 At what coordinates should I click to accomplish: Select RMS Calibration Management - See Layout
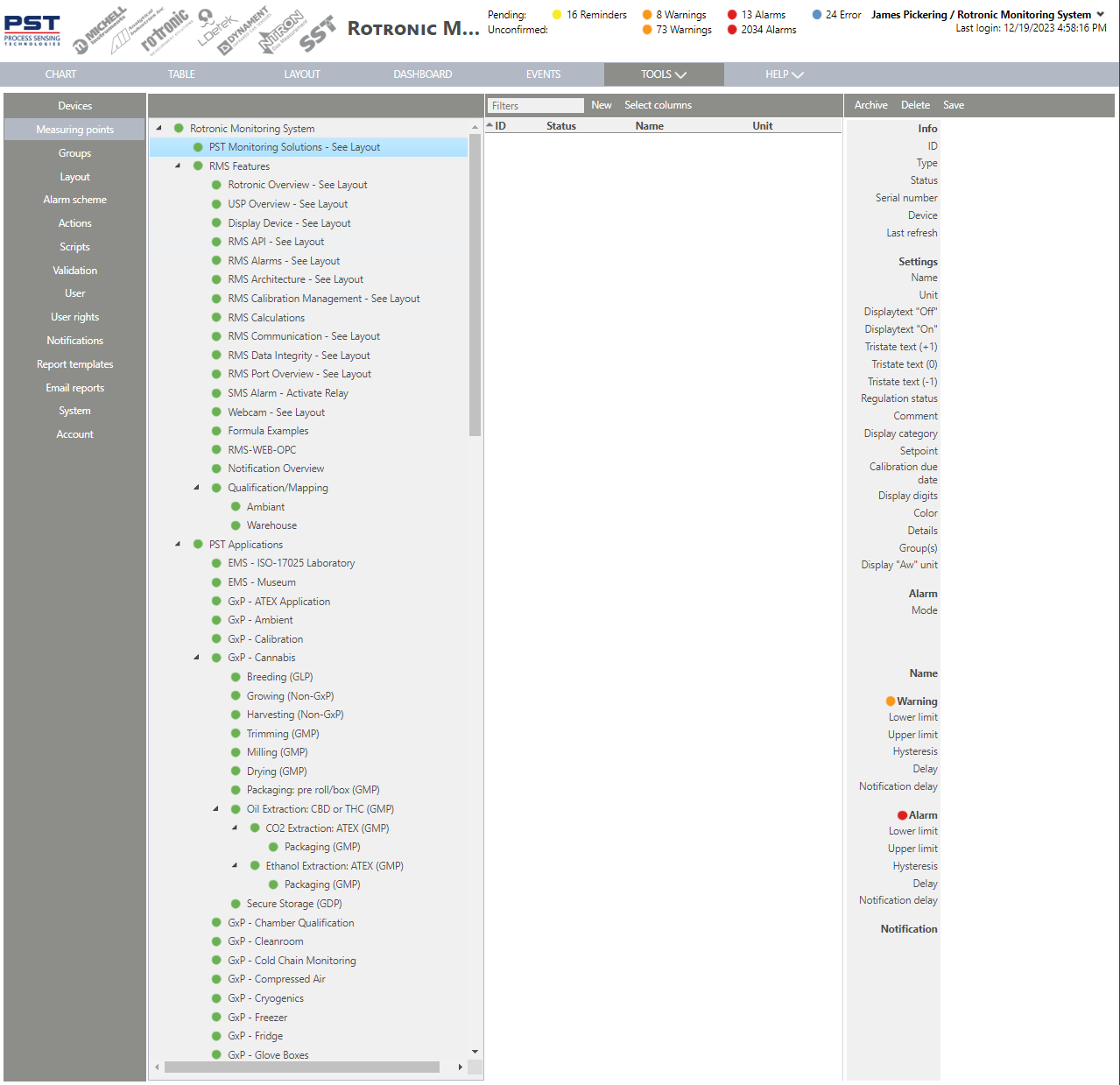click(x=324, y=299)
